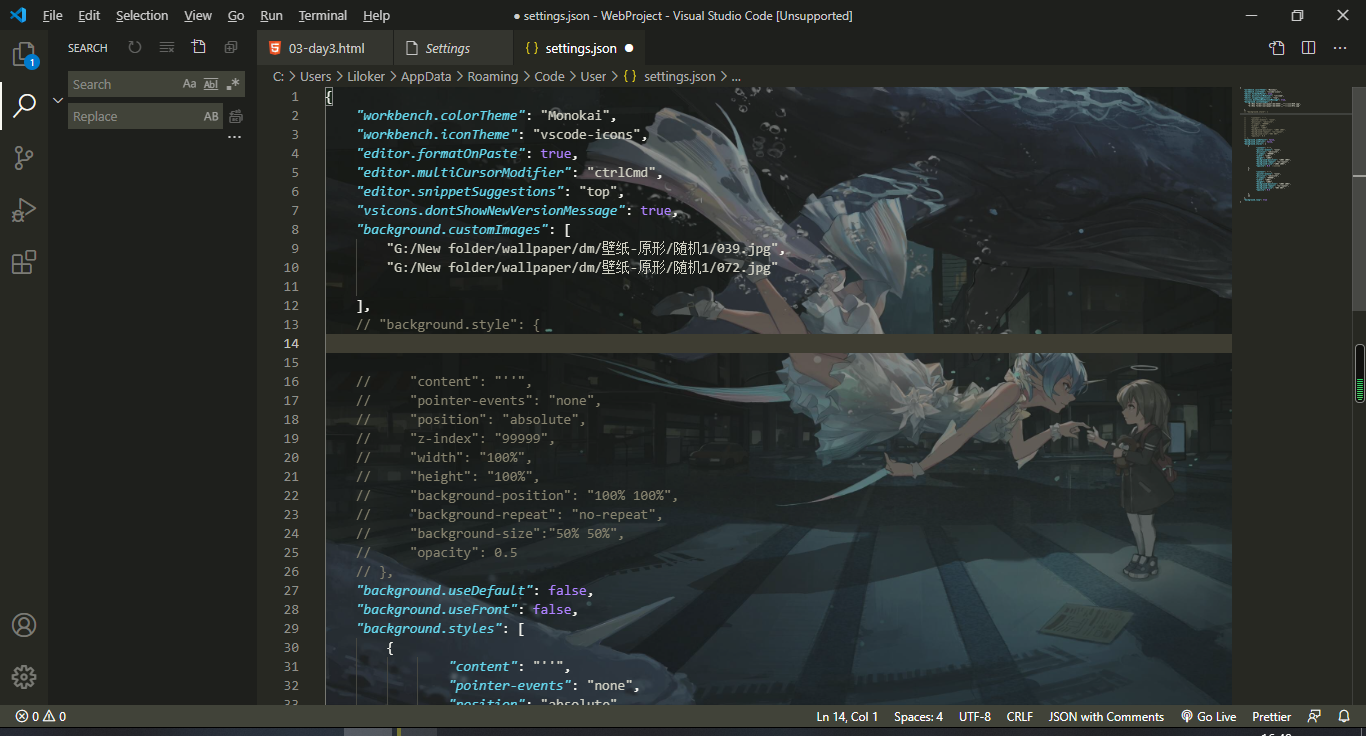Open the Run menu
1366x736 pixels.
271,15
